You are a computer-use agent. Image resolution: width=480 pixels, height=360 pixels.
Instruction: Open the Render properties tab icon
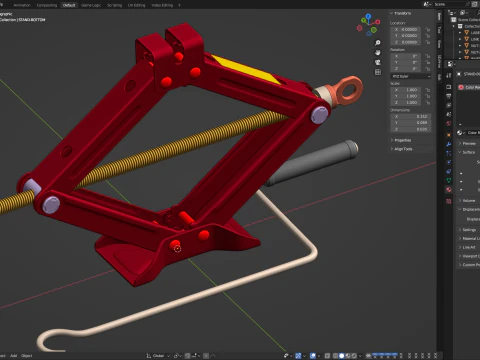(449, 87)
